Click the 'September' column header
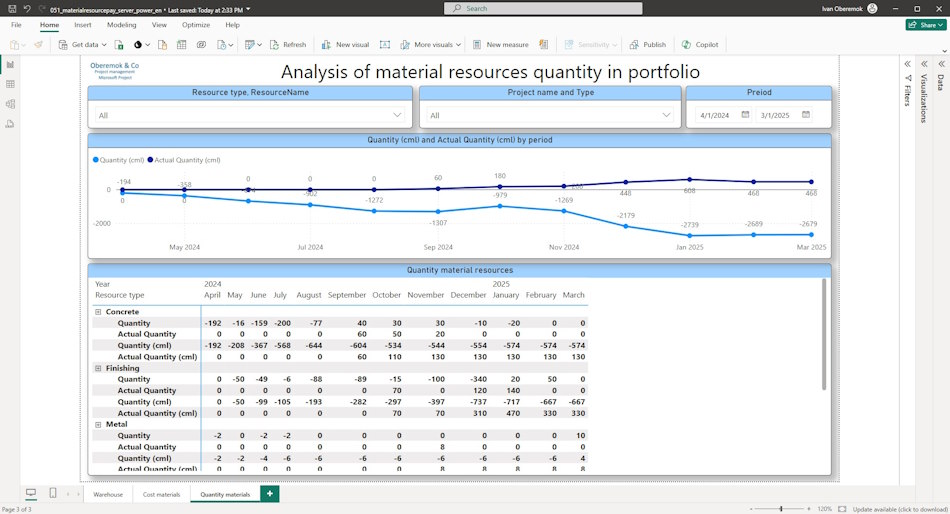Image resolution: width=950 pixels, height=514 pixels. click(x=347, y=295)
